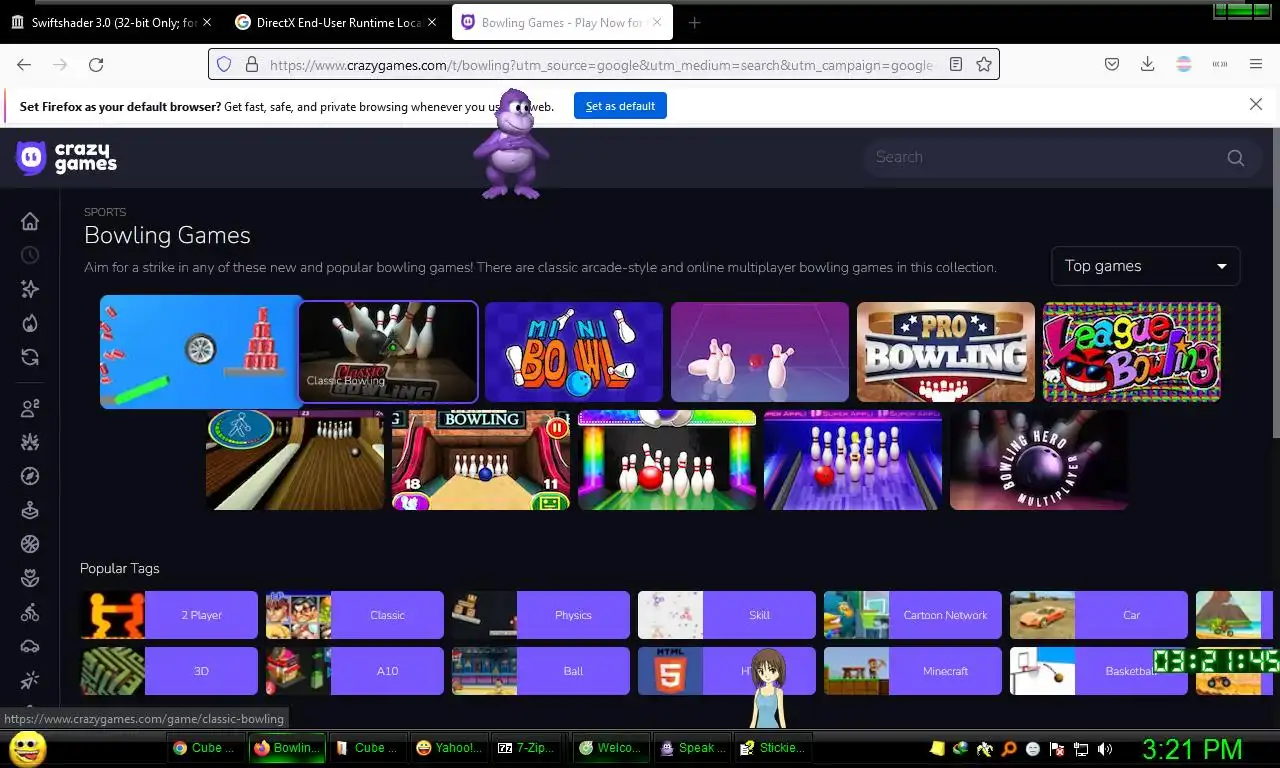Open the Car tag
This screenshot has height=768, width=1280.
tap(1099, 615)
